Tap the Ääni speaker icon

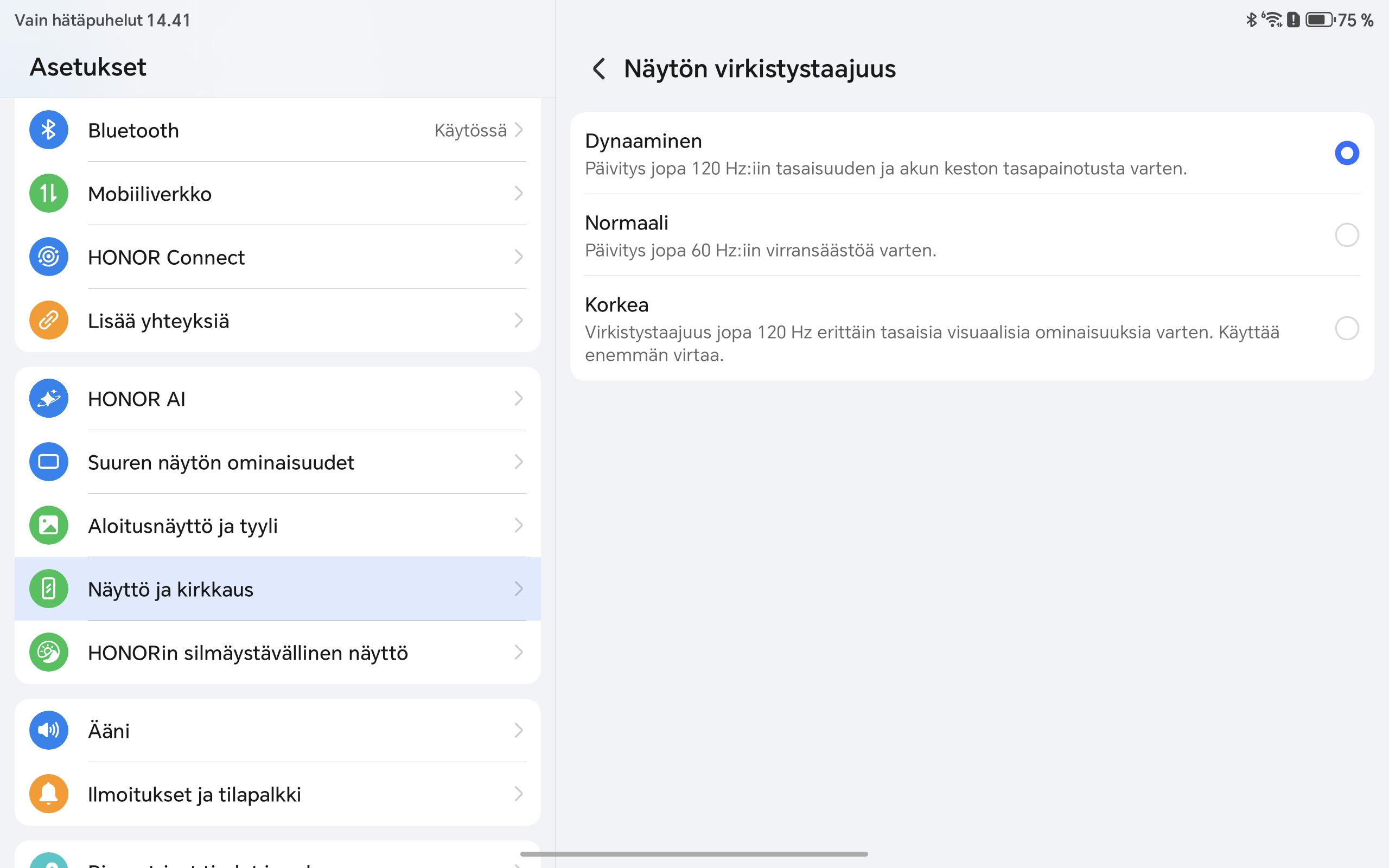tap(49, 730)
